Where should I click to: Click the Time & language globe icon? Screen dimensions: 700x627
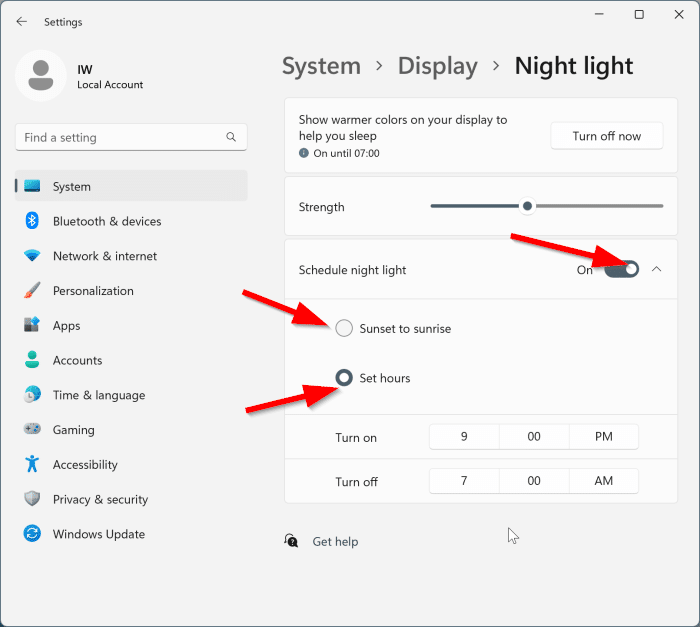pos(32,394)
